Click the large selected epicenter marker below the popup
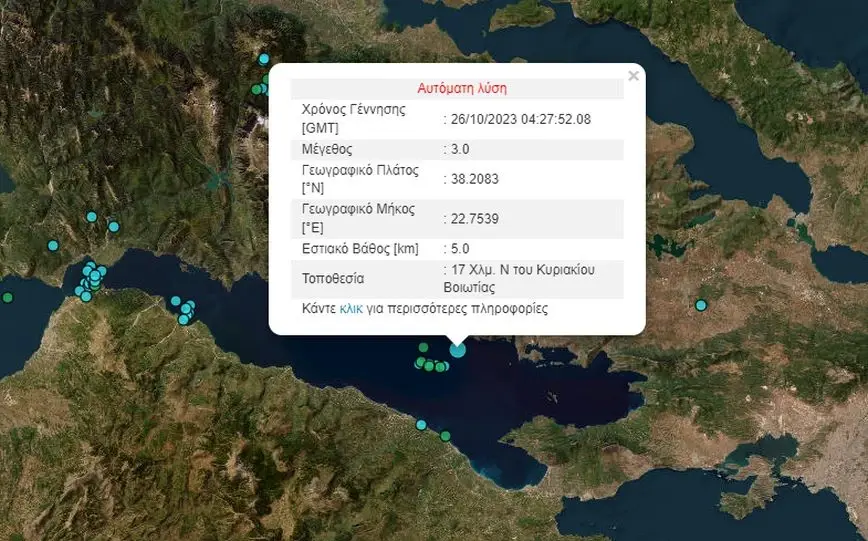The width and height of the screenshot is (868, 541). click(x=458, y=349)
